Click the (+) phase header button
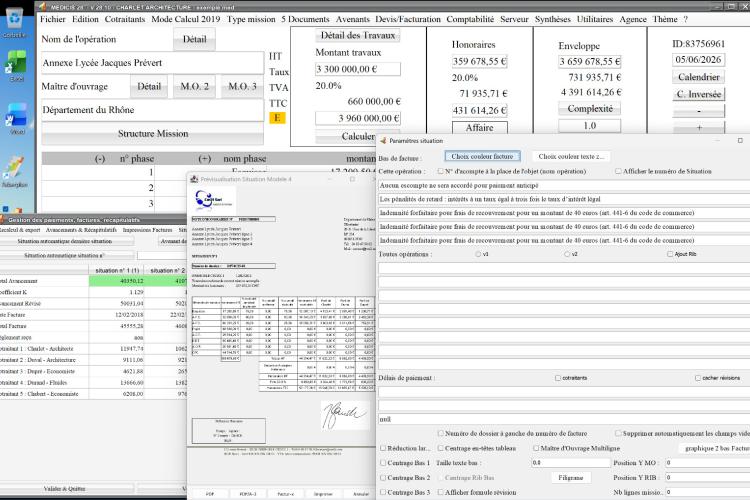Viewport: 750px width, 500px height. [x=204, y=159]
